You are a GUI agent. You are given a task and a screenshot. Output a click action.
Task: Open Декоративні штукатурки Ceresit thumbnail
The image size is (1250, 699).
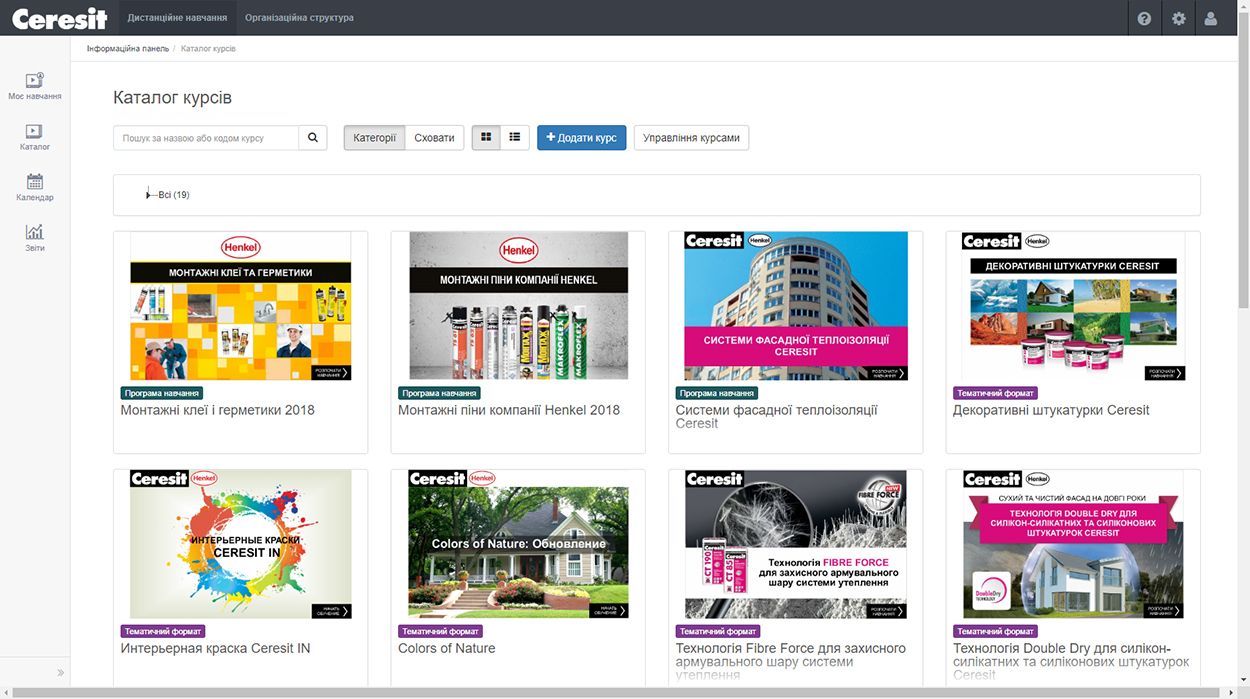(1073, 306)
